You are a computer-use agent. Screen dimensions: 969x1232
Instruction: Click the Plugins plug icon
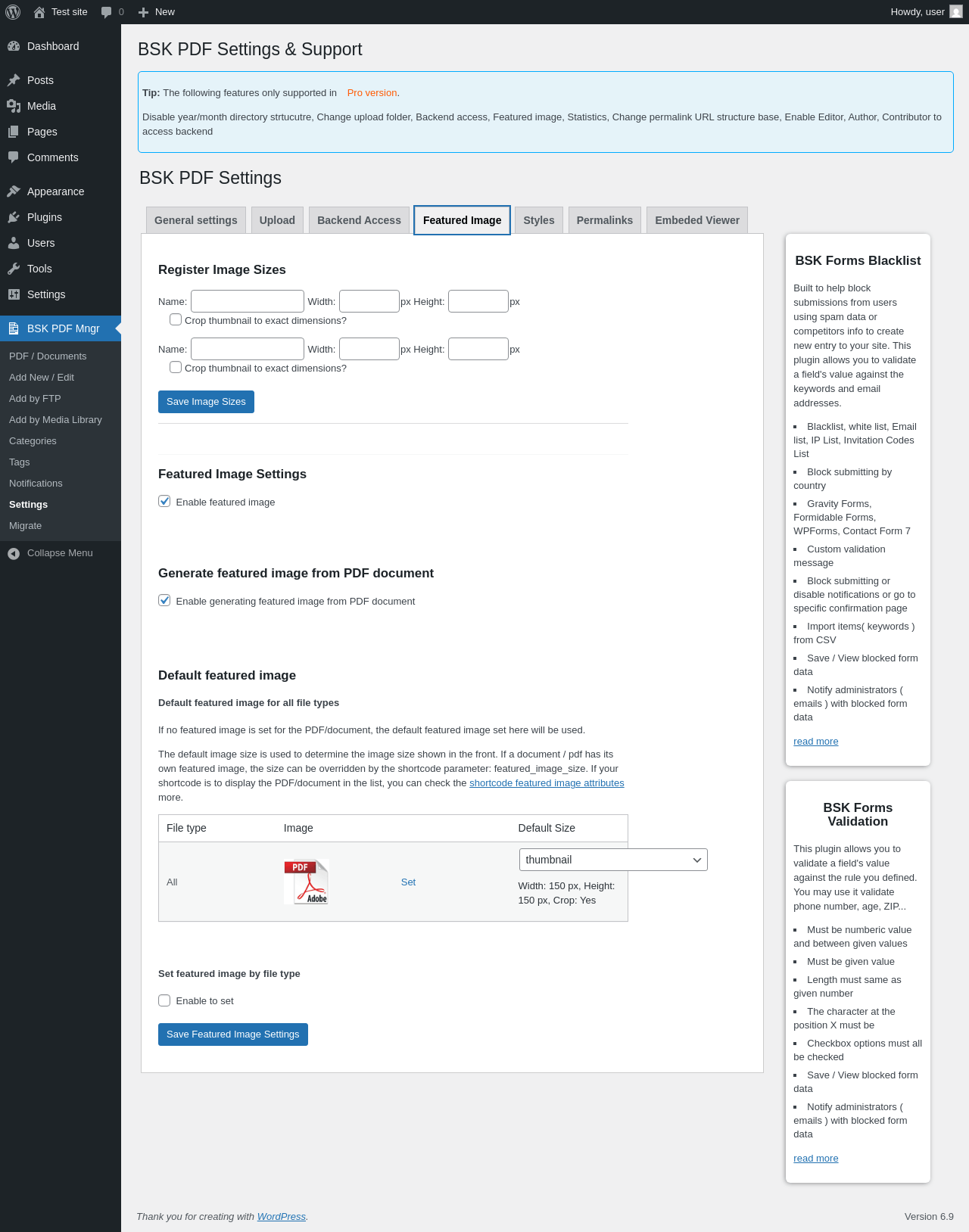tap(14, 217)
